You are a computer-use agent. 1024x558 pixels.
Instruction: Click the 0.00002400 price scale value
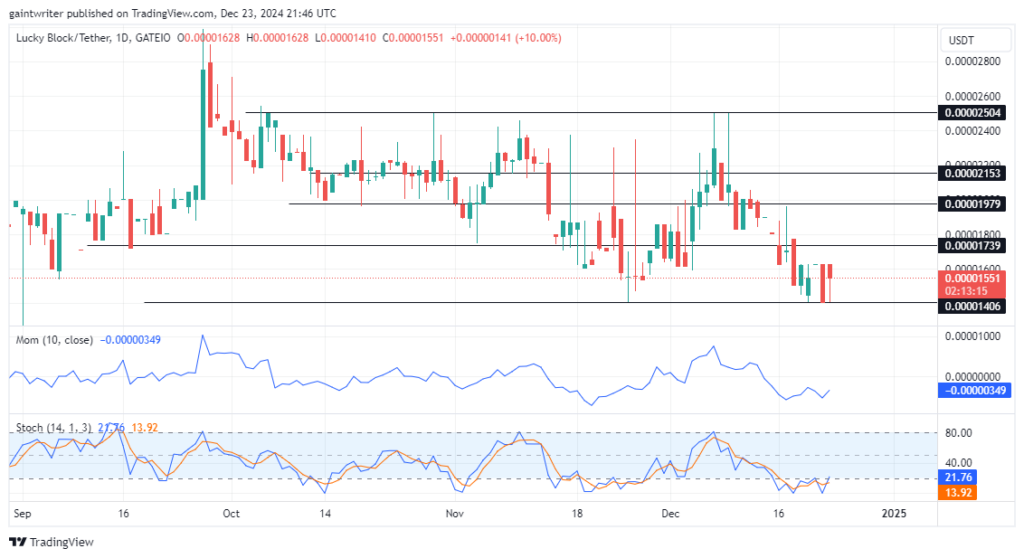pos(972,131)
